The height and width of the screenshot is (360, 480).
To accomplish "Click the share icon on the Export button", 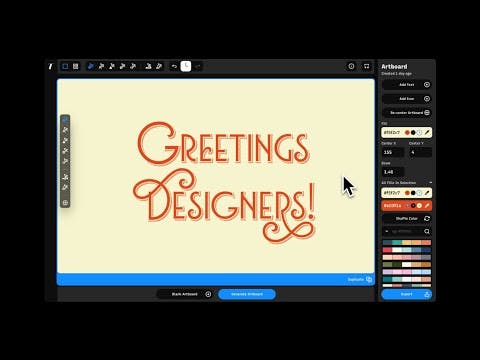I will click(427, 294).
